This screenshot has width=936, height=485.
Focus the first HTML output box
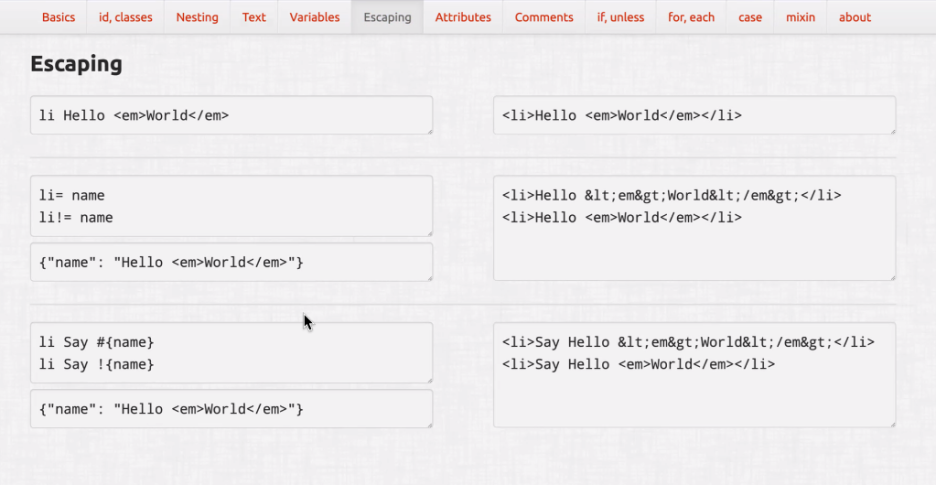pyautogui.click(x=694, y=115)
